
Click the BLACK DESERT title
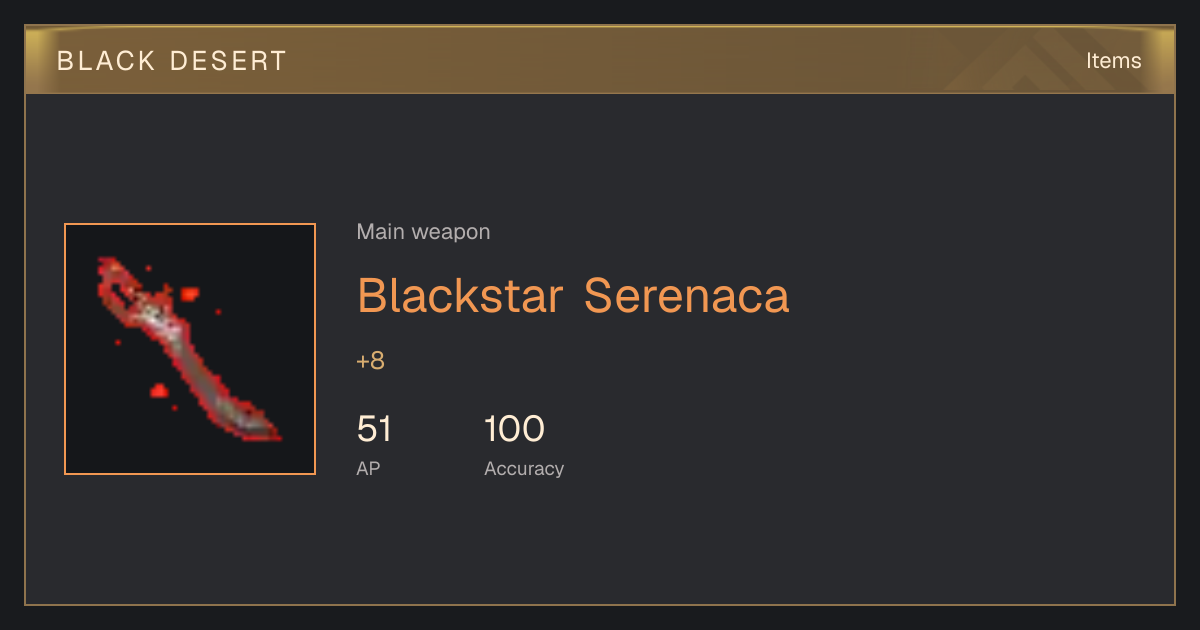click(x=172, y=61)
